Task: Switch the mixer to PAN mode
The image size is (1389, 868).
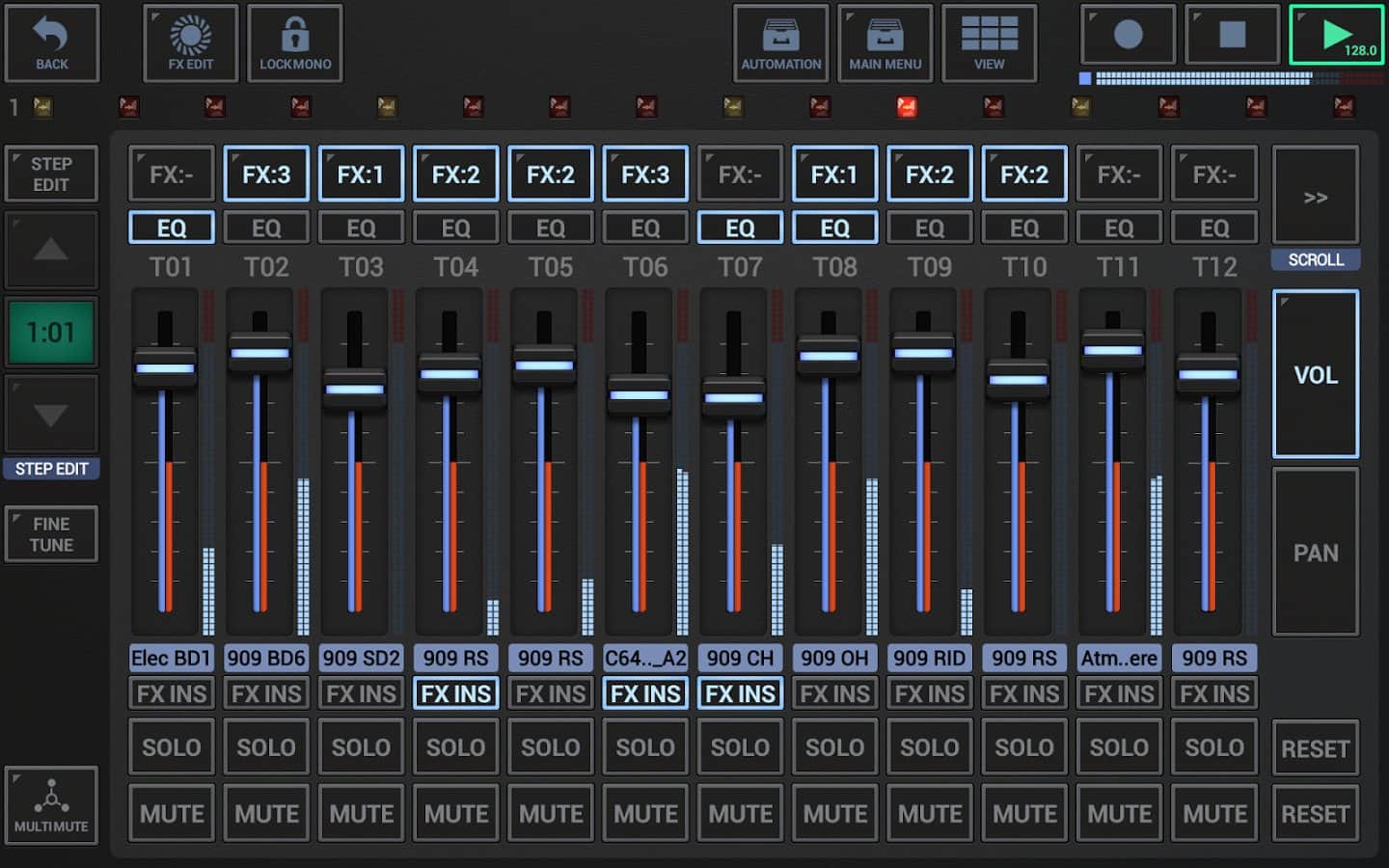Action: 1316,553
